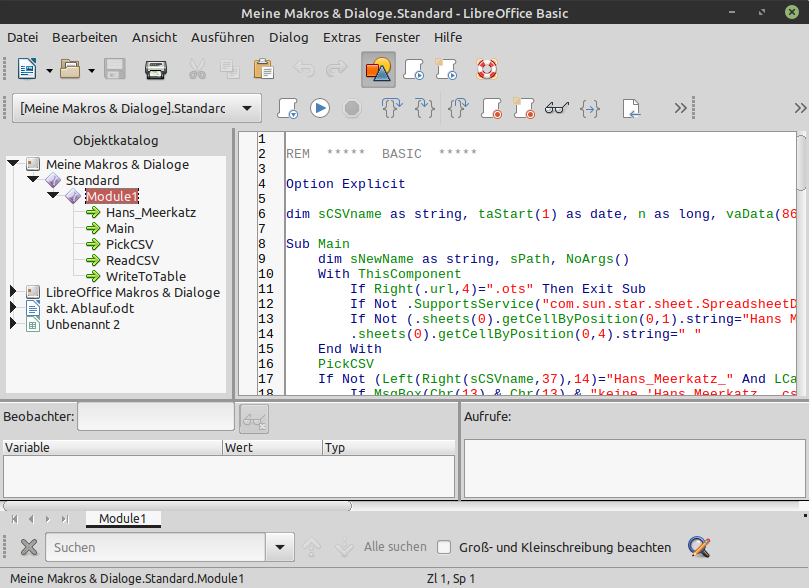Image resolution: width=809 pixels, height=588 pixels.
Task: Click the Cut scissors icon
Action: [197, 69]
